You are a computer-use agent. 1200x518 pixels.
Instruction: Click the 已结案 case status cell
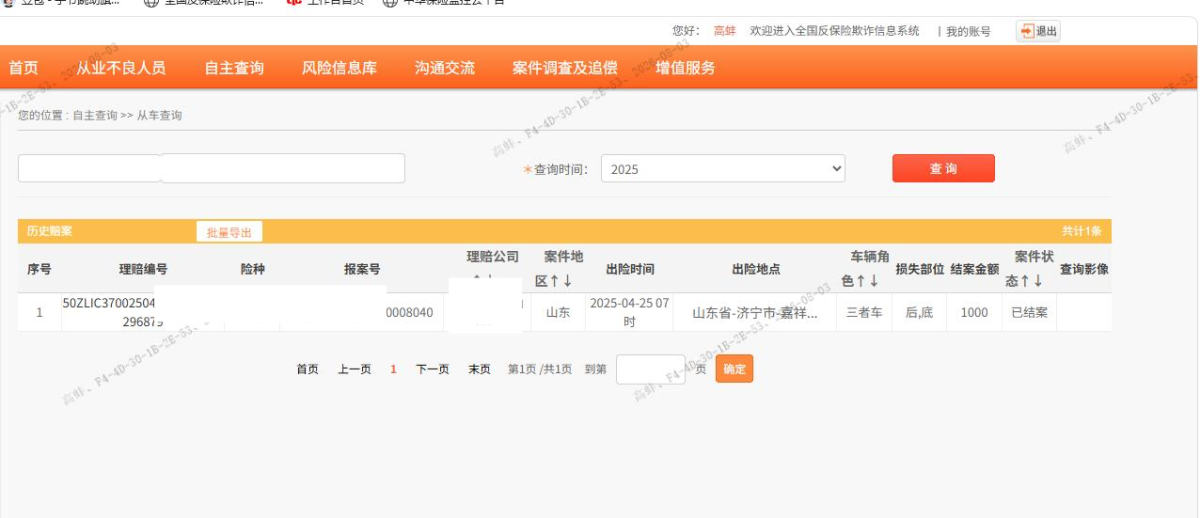click(1029, 312)
